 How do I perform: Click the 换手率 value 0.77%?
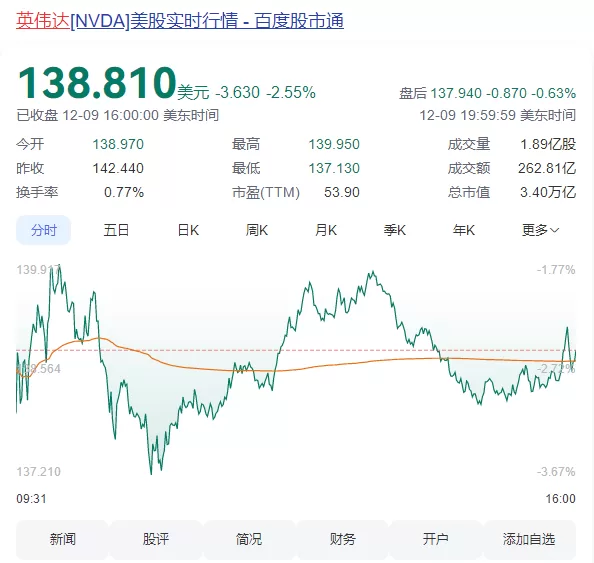(124, 192)
